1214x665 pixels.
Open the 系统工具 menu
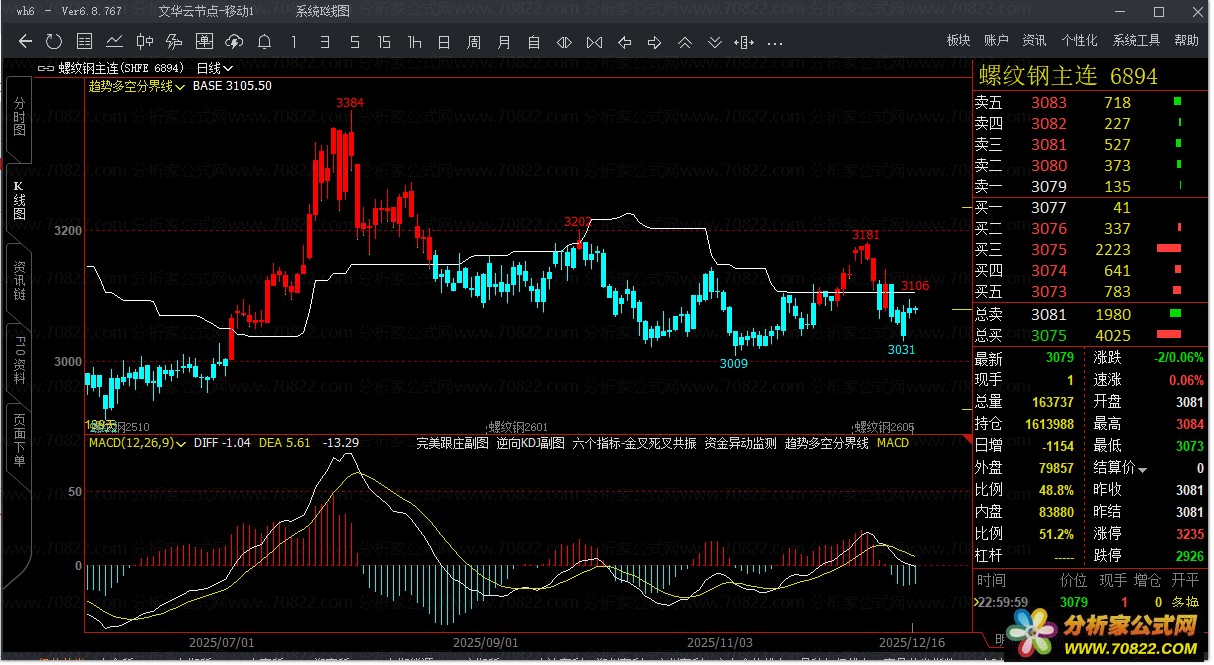[1136, 40]
